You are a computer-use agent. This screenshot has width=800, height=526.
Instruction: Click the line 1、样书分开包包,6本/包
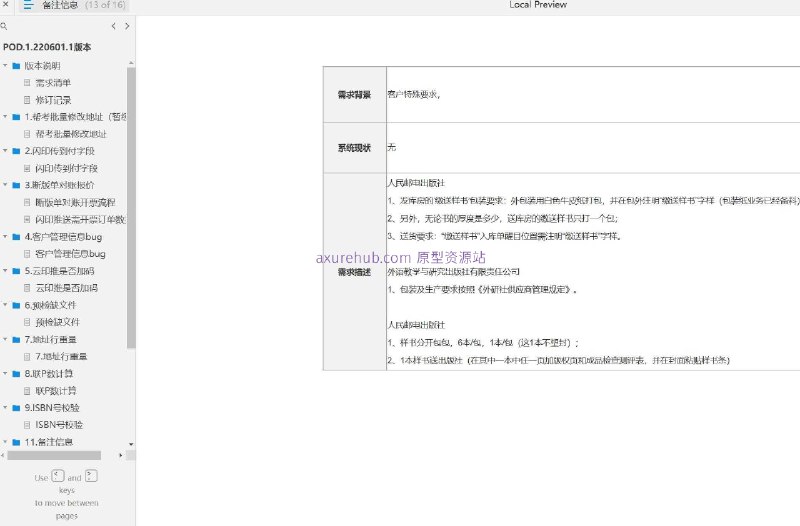click(483, 342)
